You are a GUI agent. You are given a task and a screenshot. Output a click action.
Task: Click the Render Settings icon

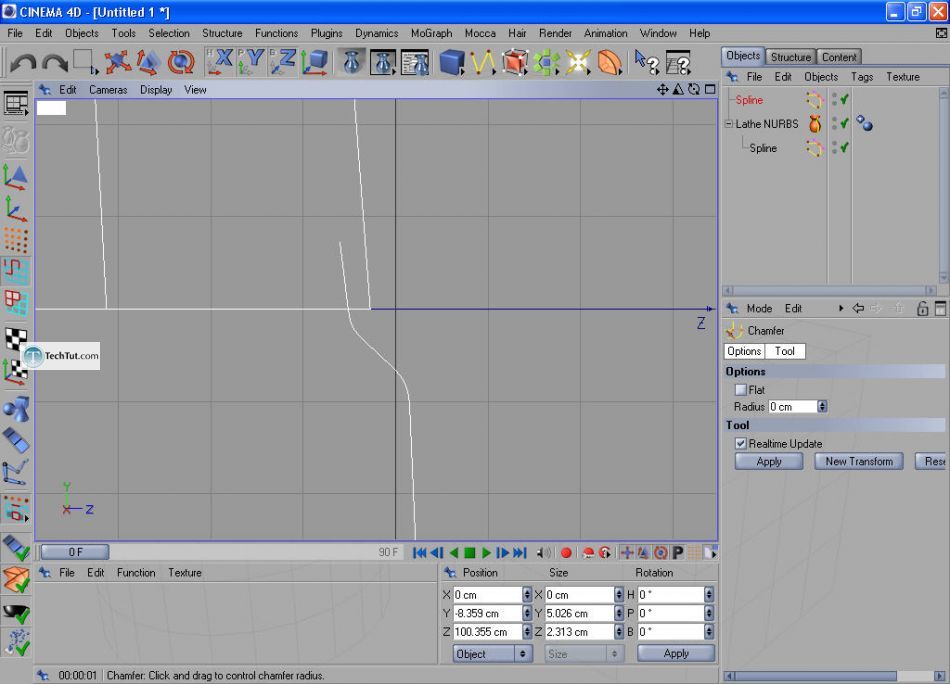[415, 63]
